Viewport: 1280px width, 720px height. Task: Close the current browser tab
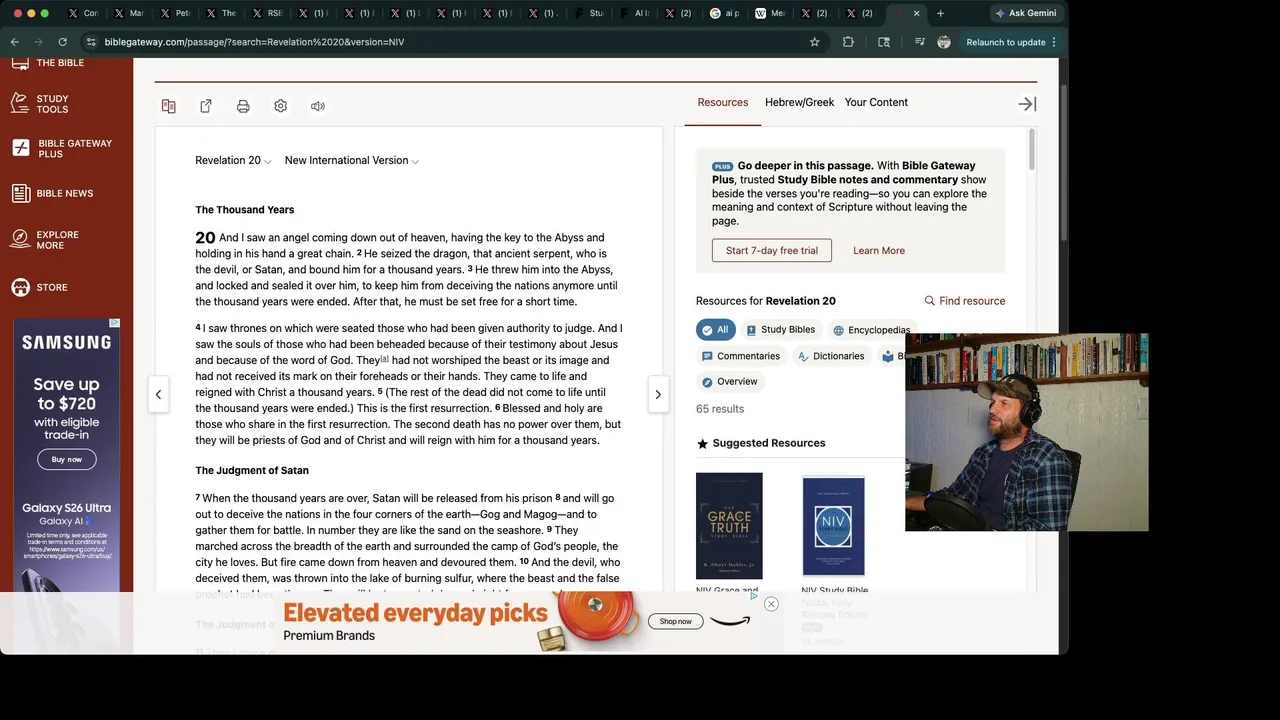click(x=917, y=13)
